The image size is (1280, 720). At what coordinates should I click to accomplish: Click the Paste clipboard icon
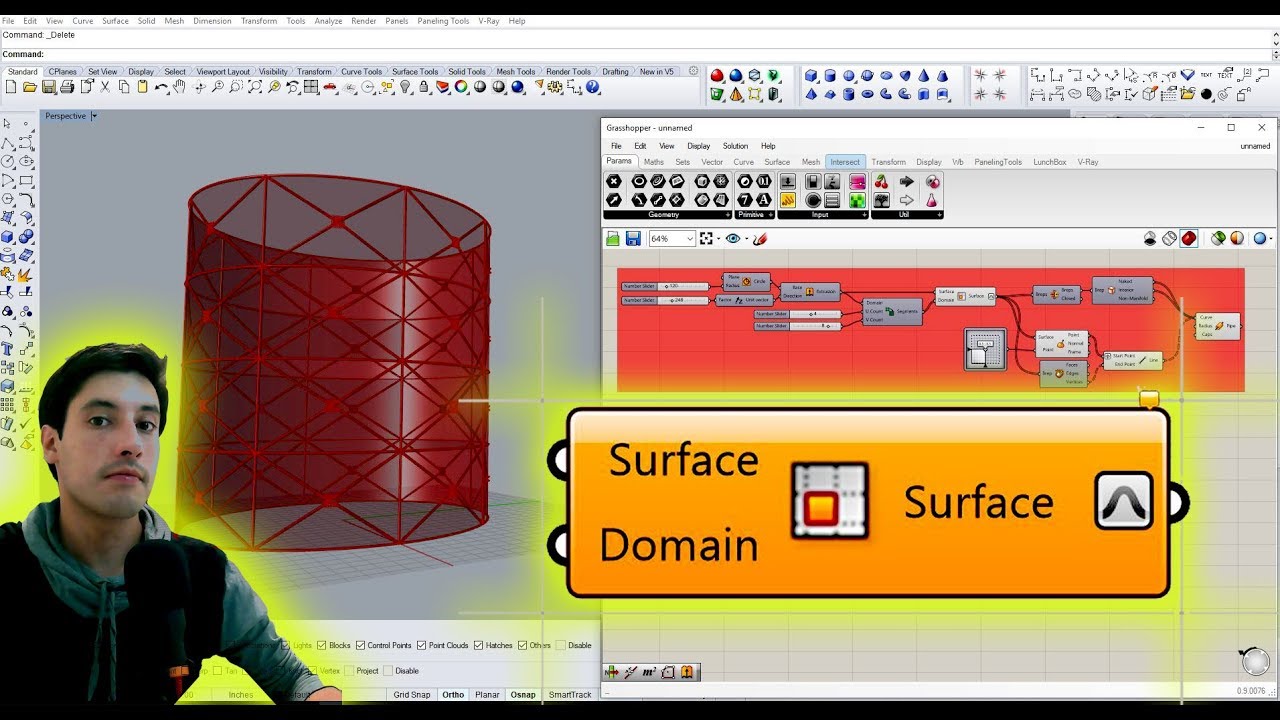point(142,87)
